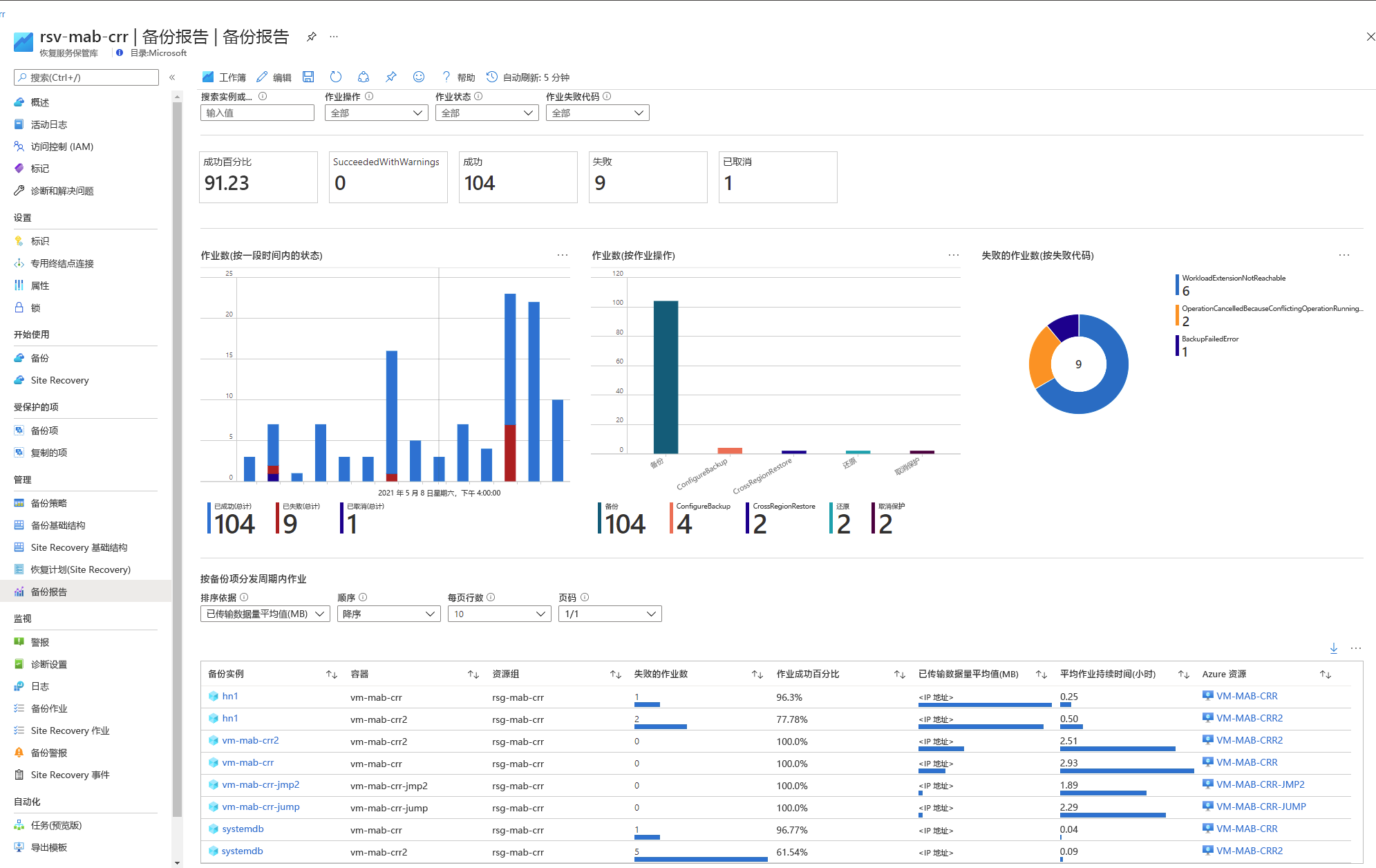Viewport: 1376px width, 868px height.
Task: Click the 已取消 tile showing 1
Action: tap(778, 177)
